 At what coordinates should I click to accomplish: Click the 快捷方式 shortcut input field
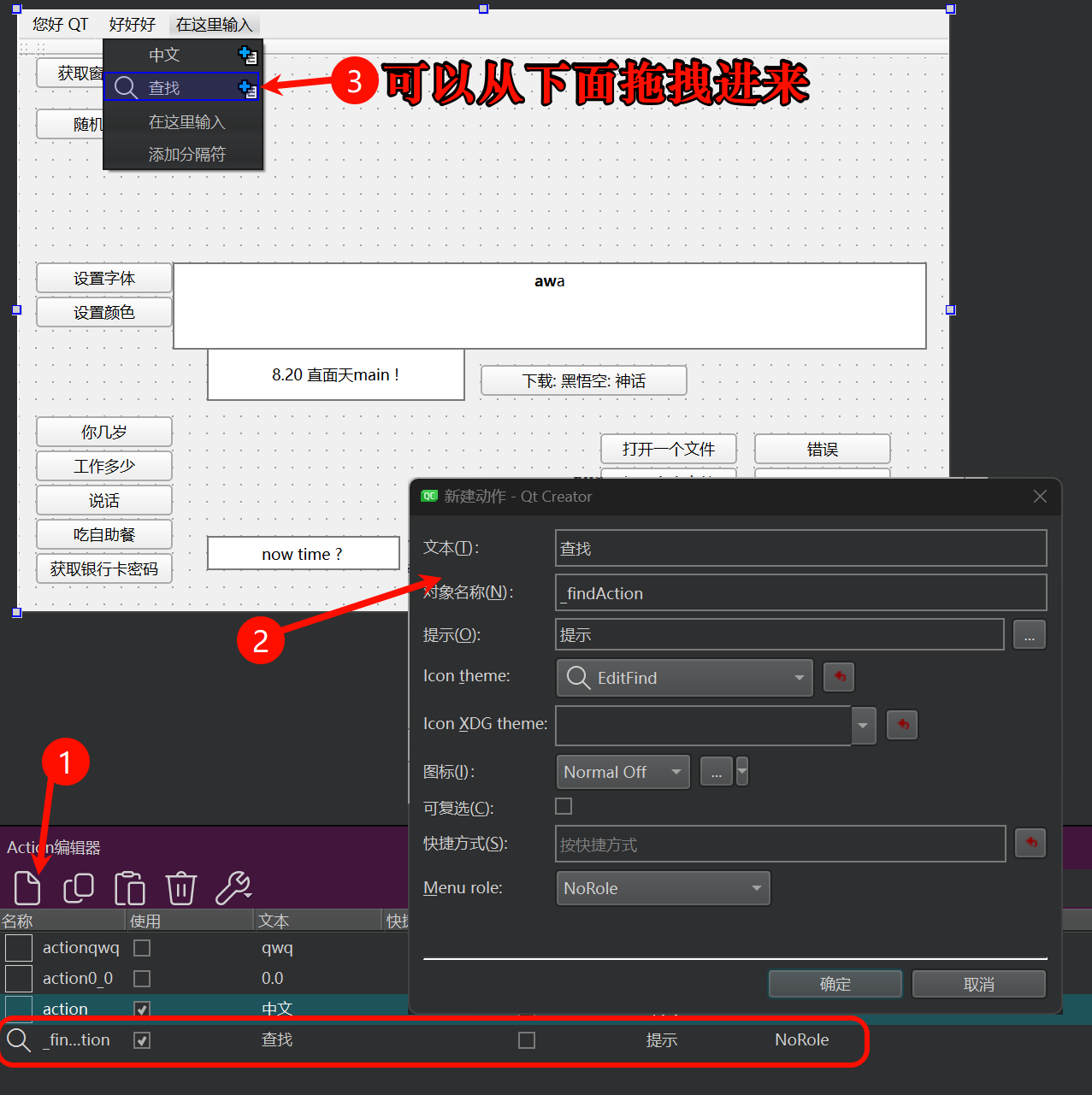coord(780,845)
